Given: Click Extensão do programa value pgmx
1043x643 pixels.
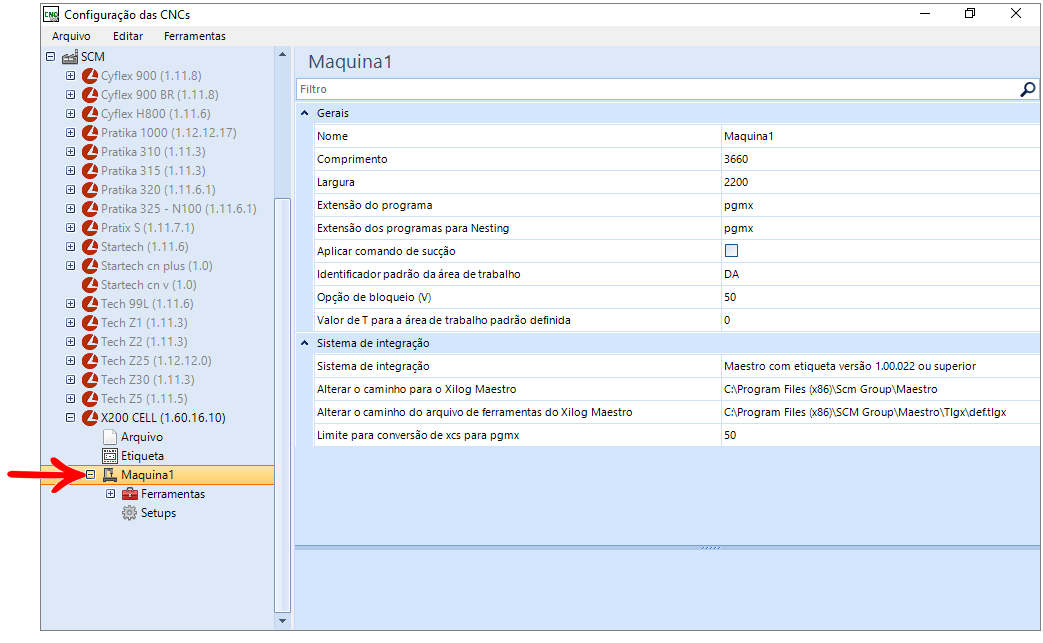Looking at the screenshot, I should [738, 205].
